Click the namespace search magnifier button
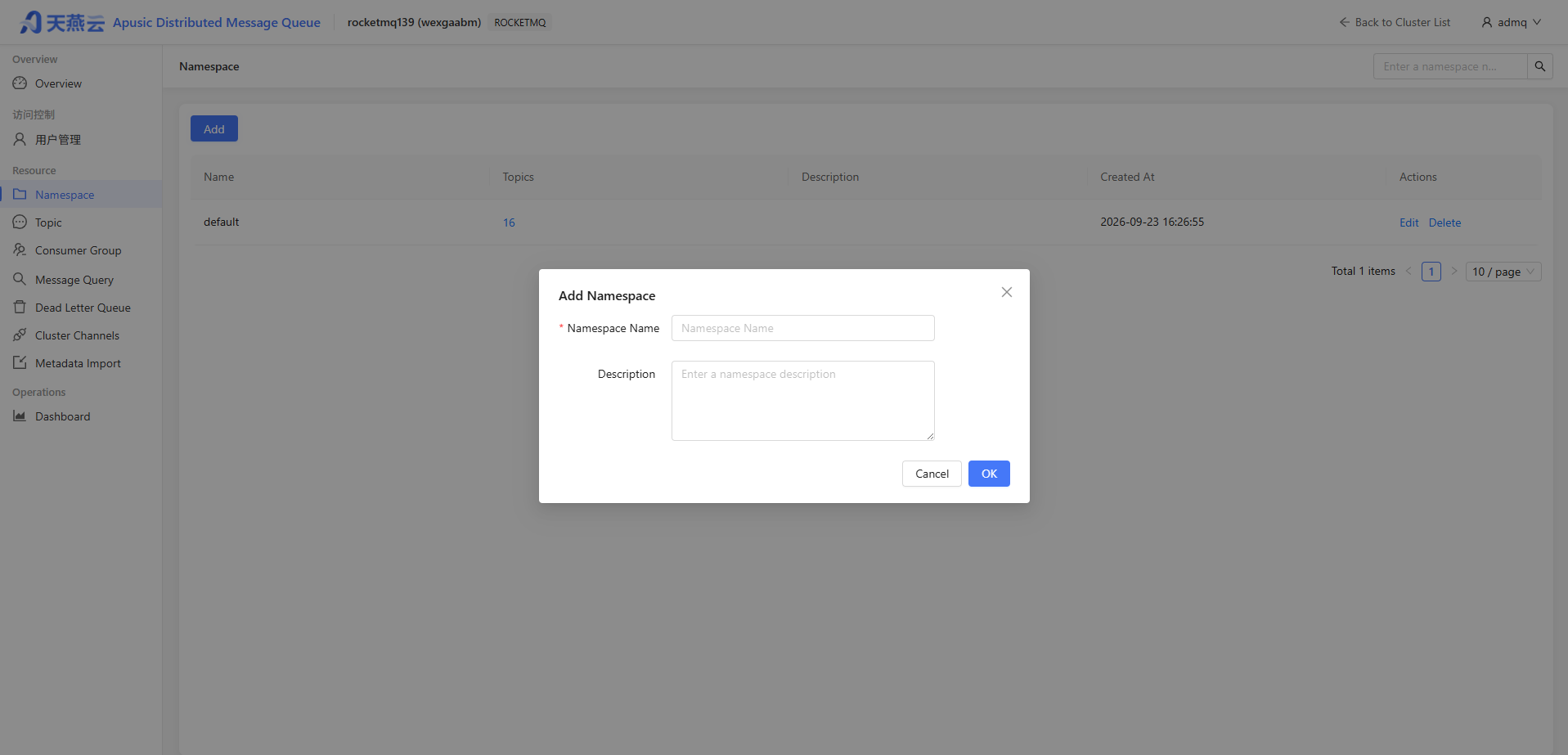1568x755 pixels. click(x=1540, y=66)
